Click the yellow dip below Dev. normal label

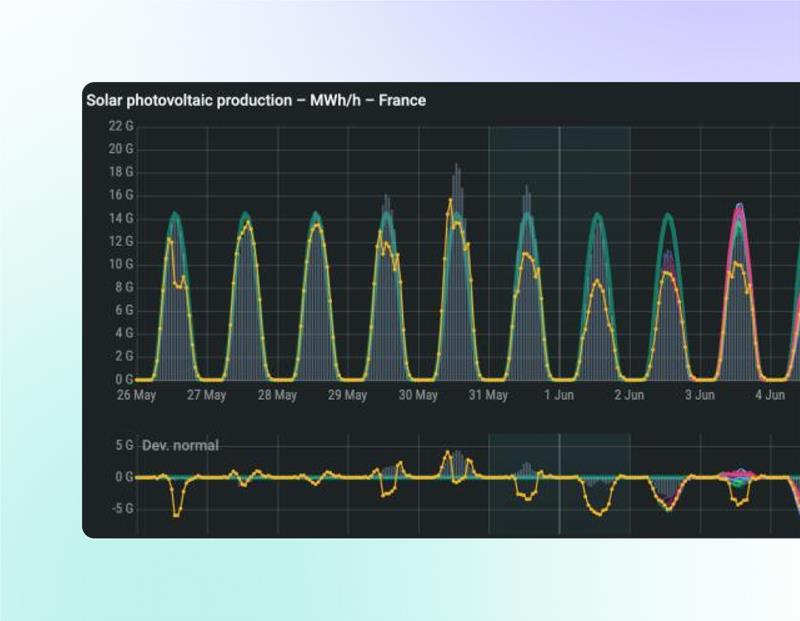(177, 513)
